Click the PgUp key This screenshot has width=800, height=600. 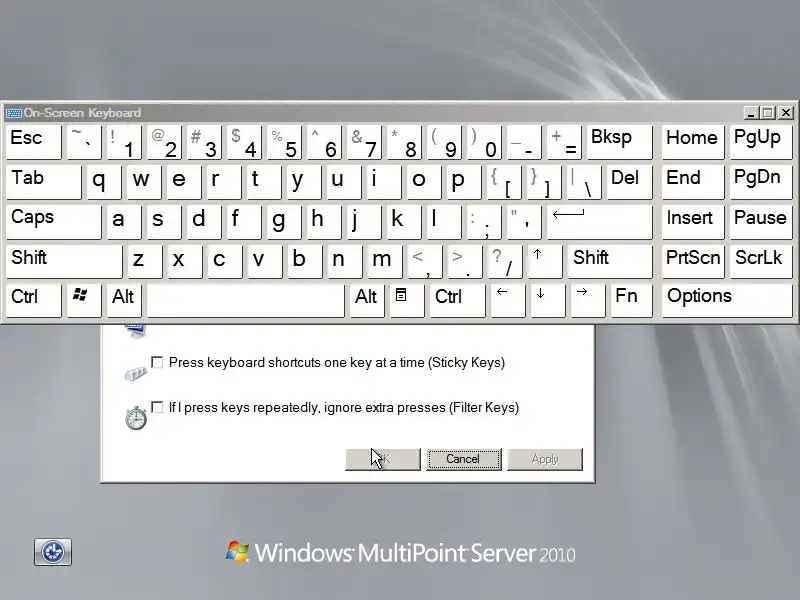click(761, 142)
